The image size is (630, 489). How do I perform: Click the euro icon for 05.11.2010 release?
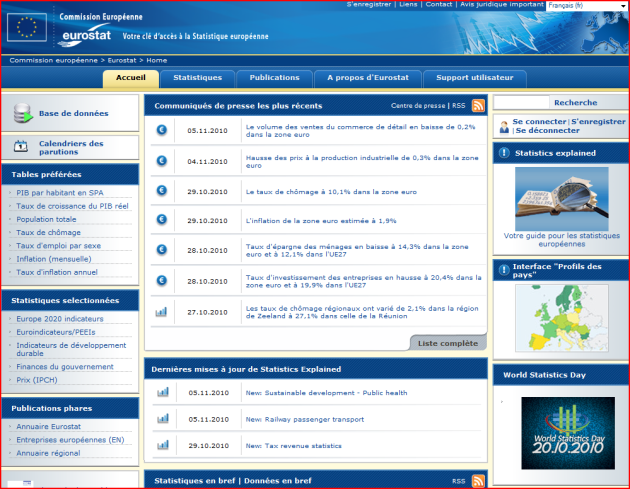[x=162, y=130]
